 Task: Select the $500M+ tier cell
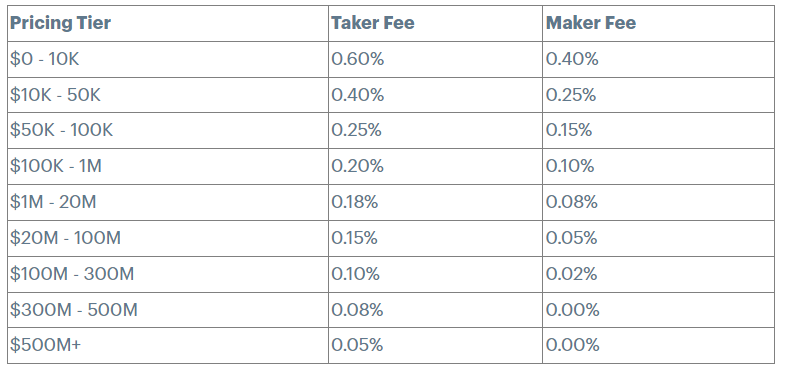(168, 345)
